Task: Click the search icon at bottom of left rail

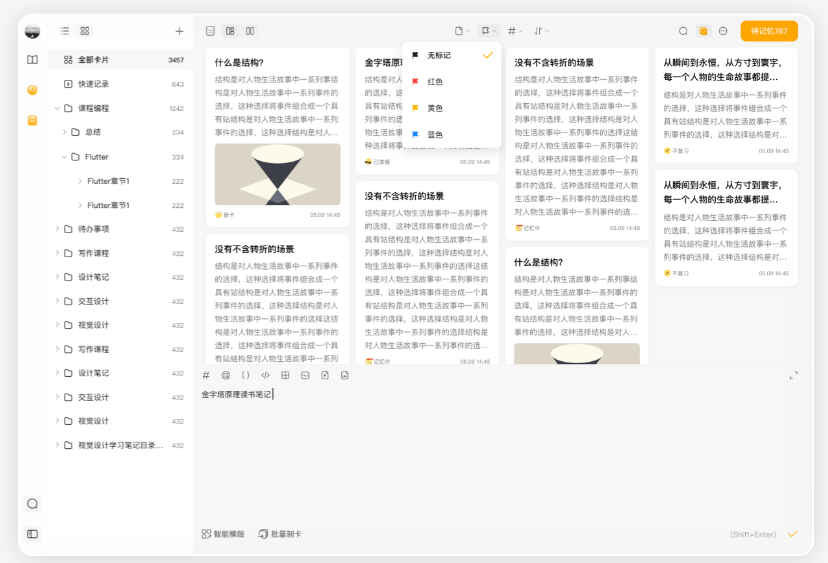Action: [32, 504]
